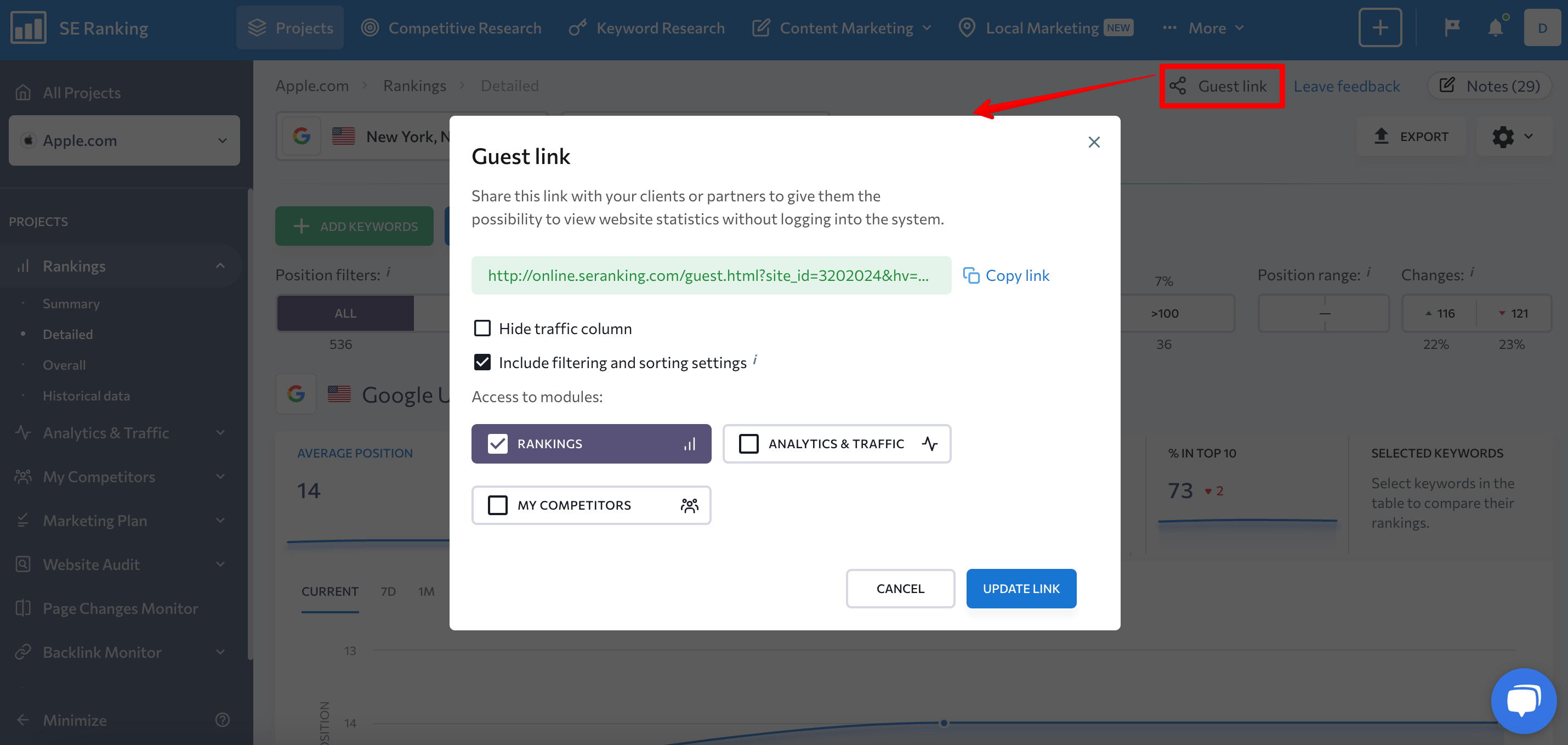Screen dimensions: 1568x745
Task: Close the Guest link dialog
Action: click(x=1094, y=142)
